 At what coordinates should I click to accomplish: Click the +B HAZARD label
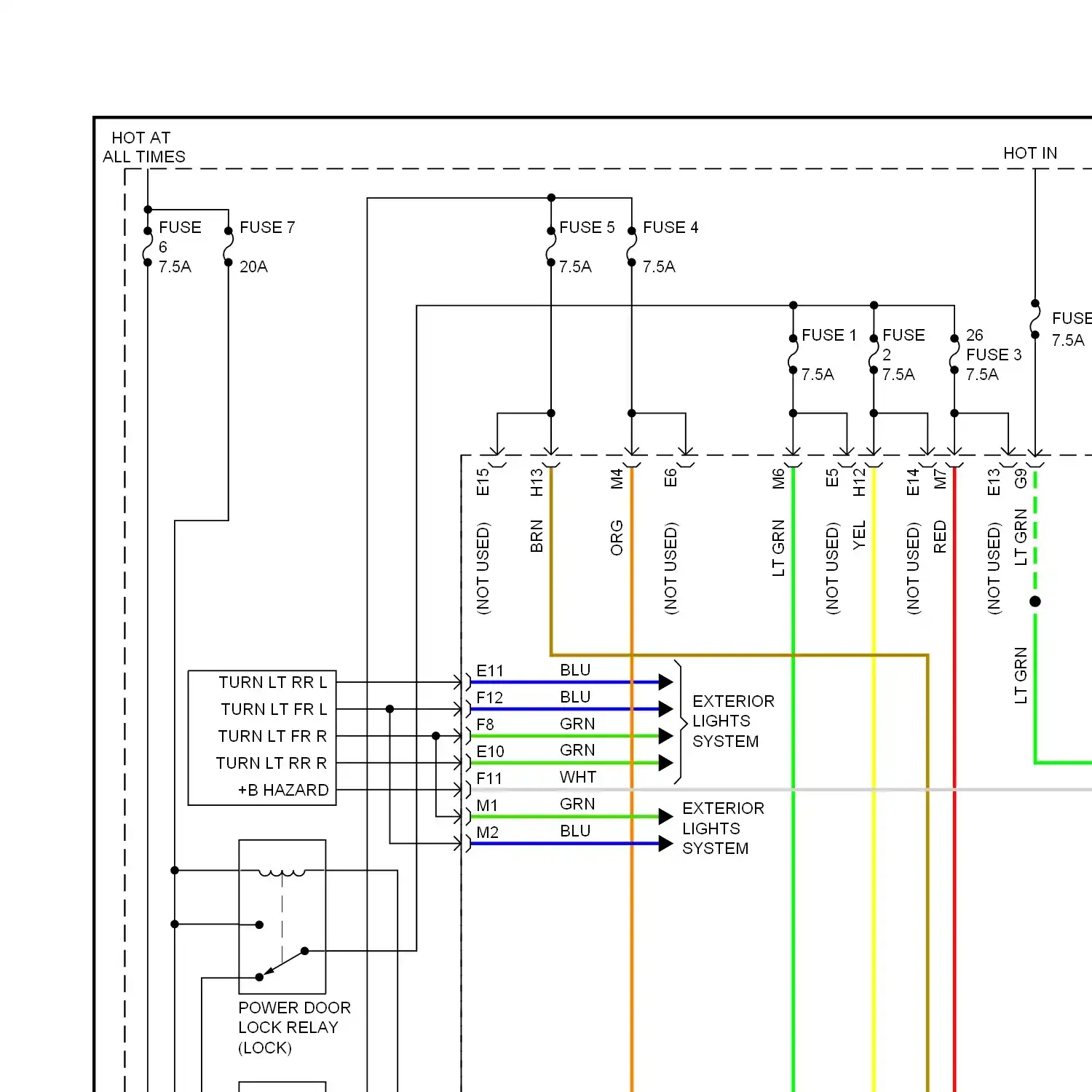283,790
